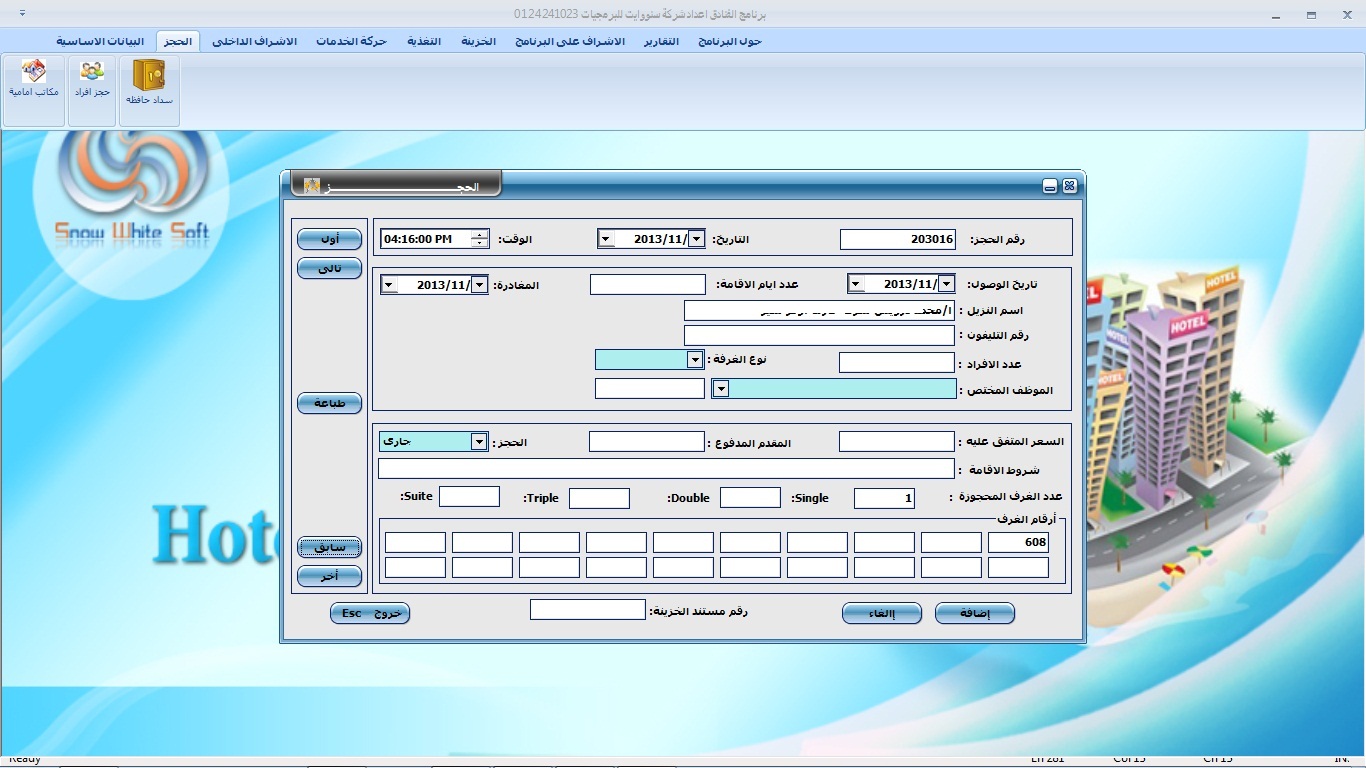Click the safe icon for سداد حافظه

coord(149,76)
